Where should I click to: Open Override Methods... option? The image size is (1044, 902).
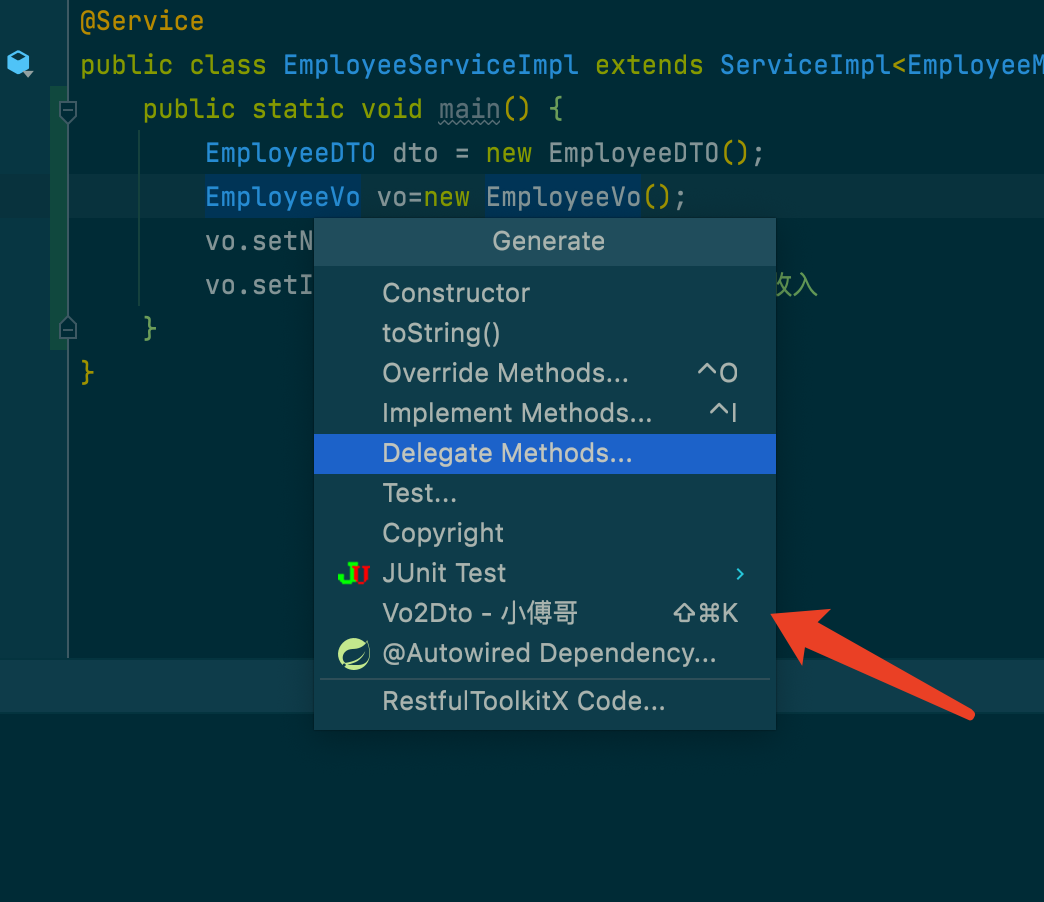[x=505, y=373]
